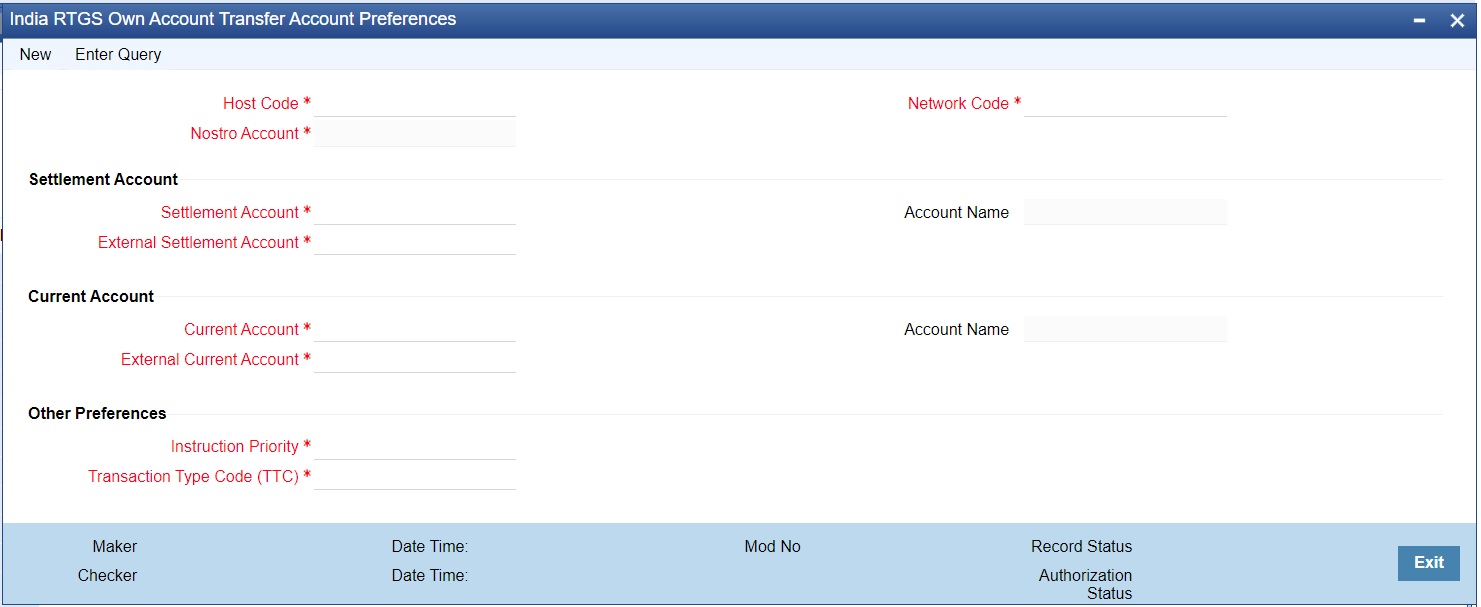Open the Enter Query action
1481x607 pixels.
(118, 54)
